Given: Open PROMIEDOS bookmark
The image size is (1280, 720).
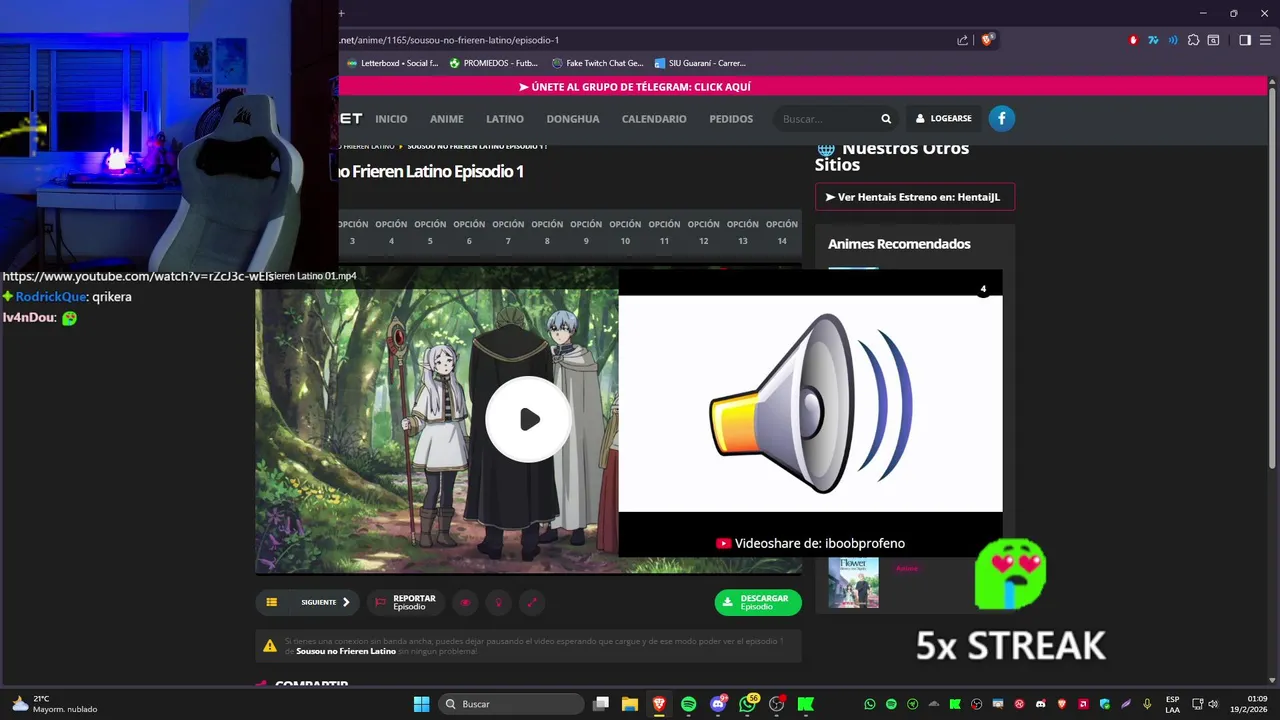Looking at the screenshot, I should click(x=494, y=63).
